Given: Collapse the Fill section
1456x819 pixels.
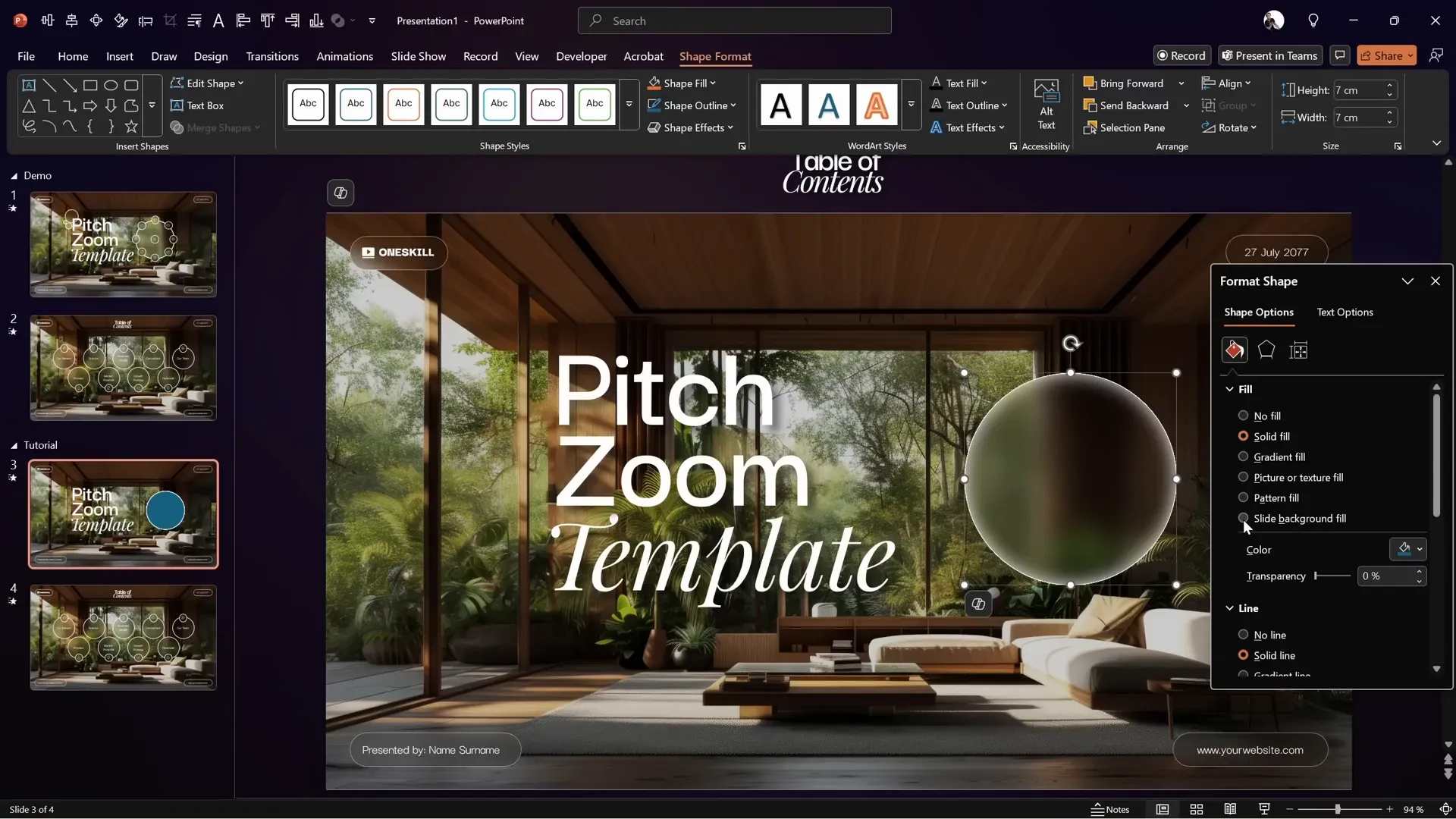Looking at the screenshot, I should tap(1229, 389).
